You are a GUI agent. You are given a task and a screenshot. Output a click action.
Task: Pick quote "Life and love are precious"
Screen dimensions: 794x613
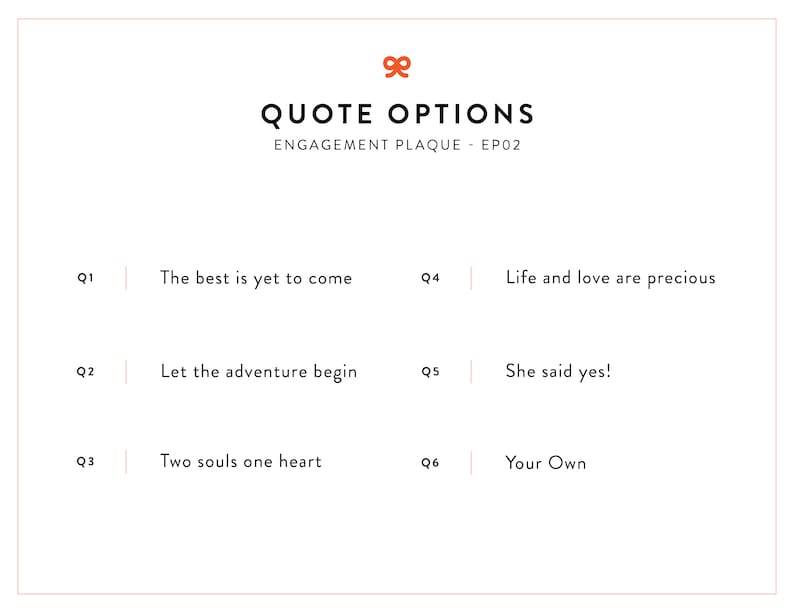tap(610, 278)
